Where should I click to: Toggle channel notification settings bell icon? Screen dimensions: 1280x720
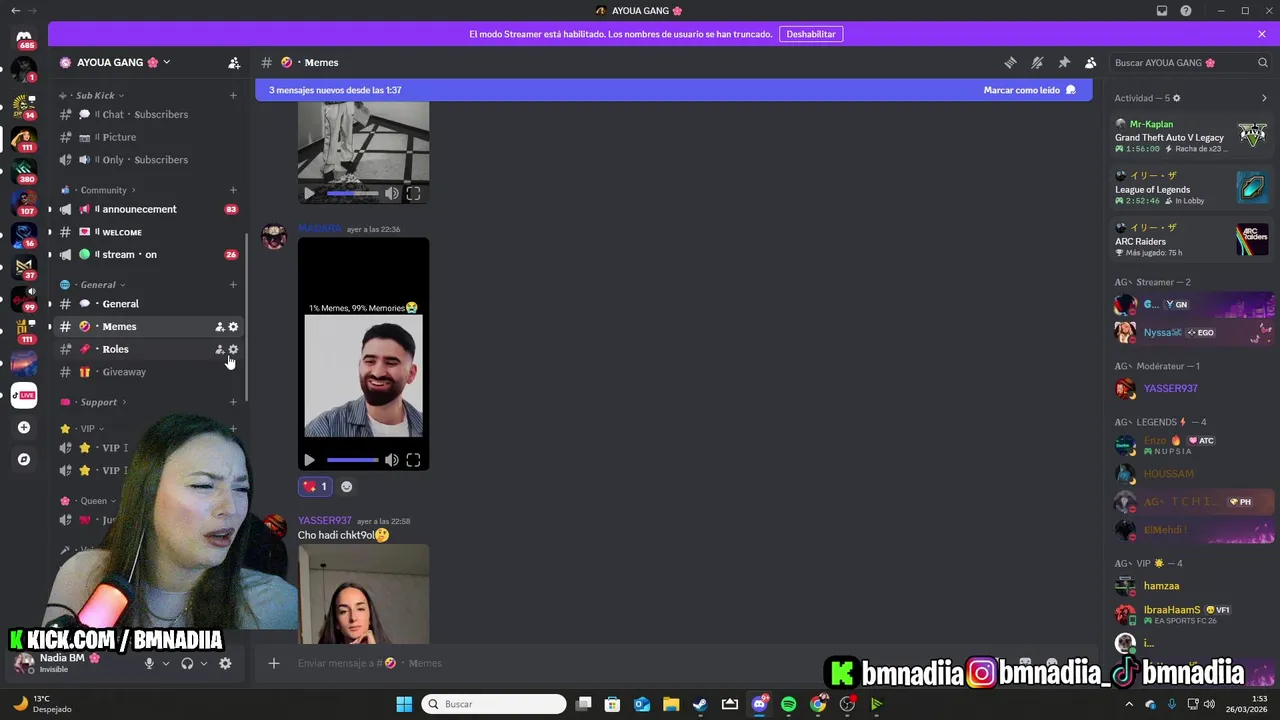1037,62
